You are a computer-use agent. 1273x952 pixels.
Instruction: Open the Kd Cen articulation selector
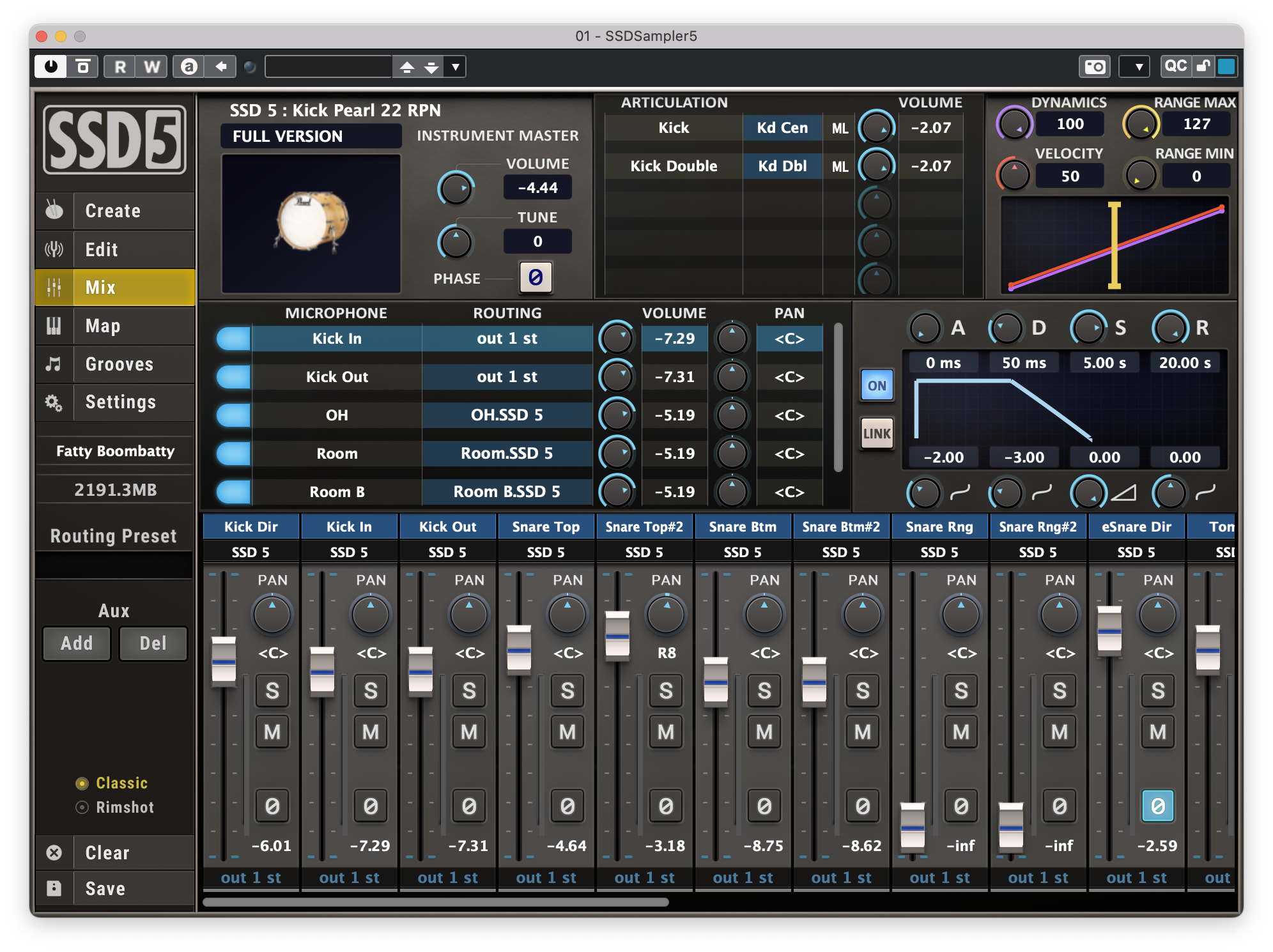tap(782, 128)
